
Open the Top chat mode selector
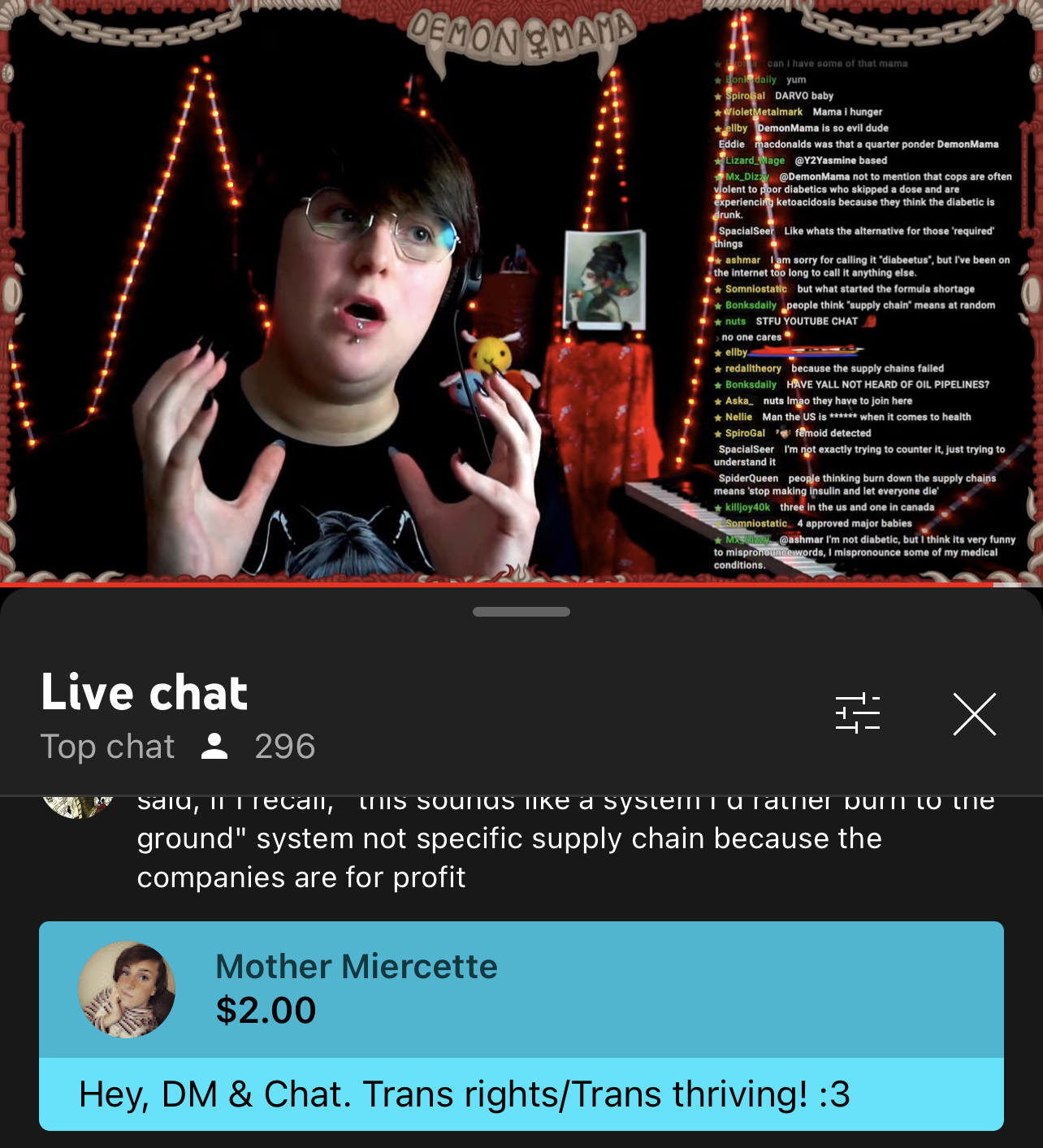click(x=107, y=746)
